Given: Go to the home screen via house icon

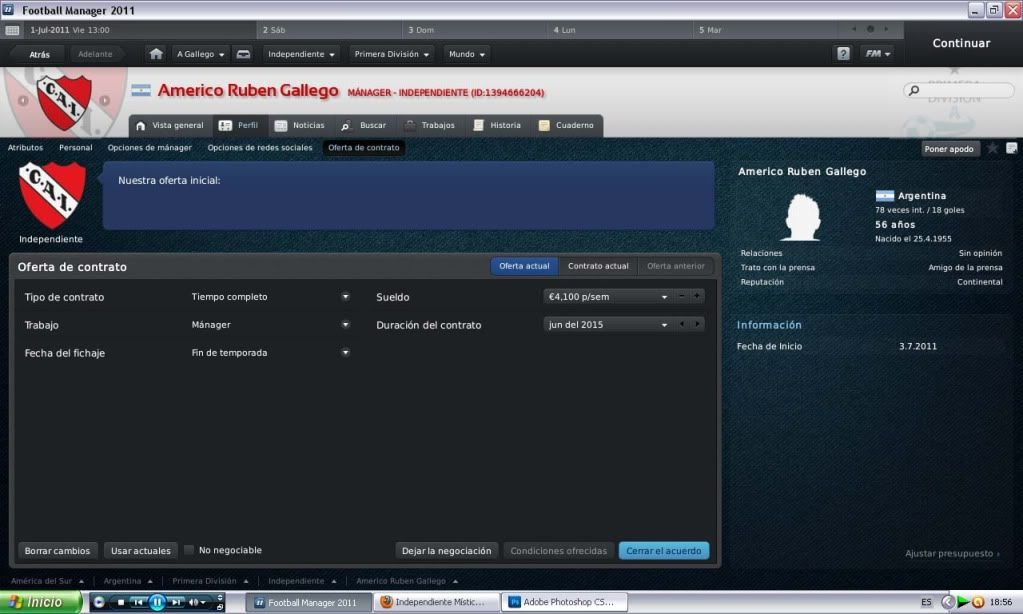Looking at the screenshot, I should click(x=156, y=54).
